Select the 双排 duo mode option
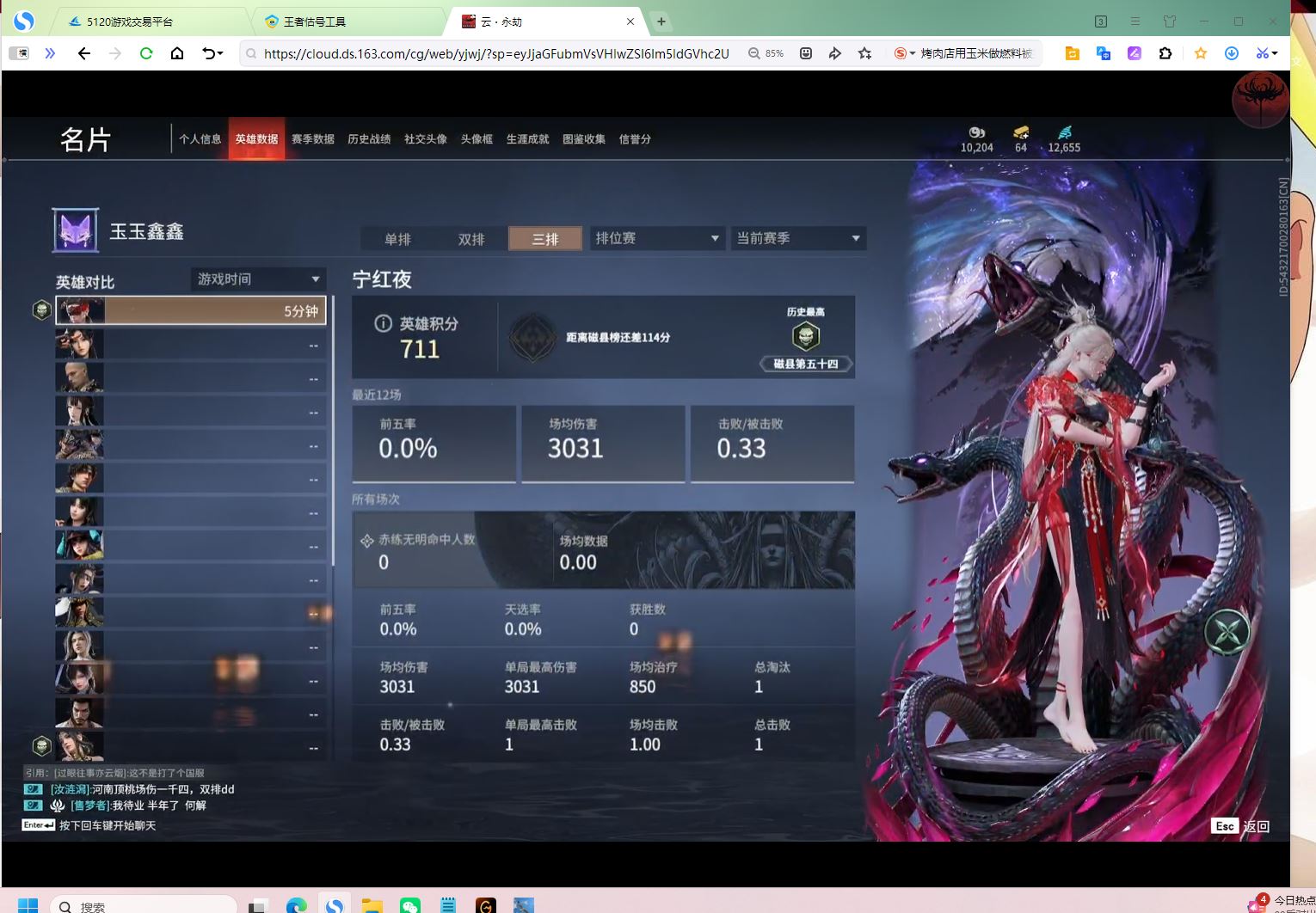 pos(471,239)
